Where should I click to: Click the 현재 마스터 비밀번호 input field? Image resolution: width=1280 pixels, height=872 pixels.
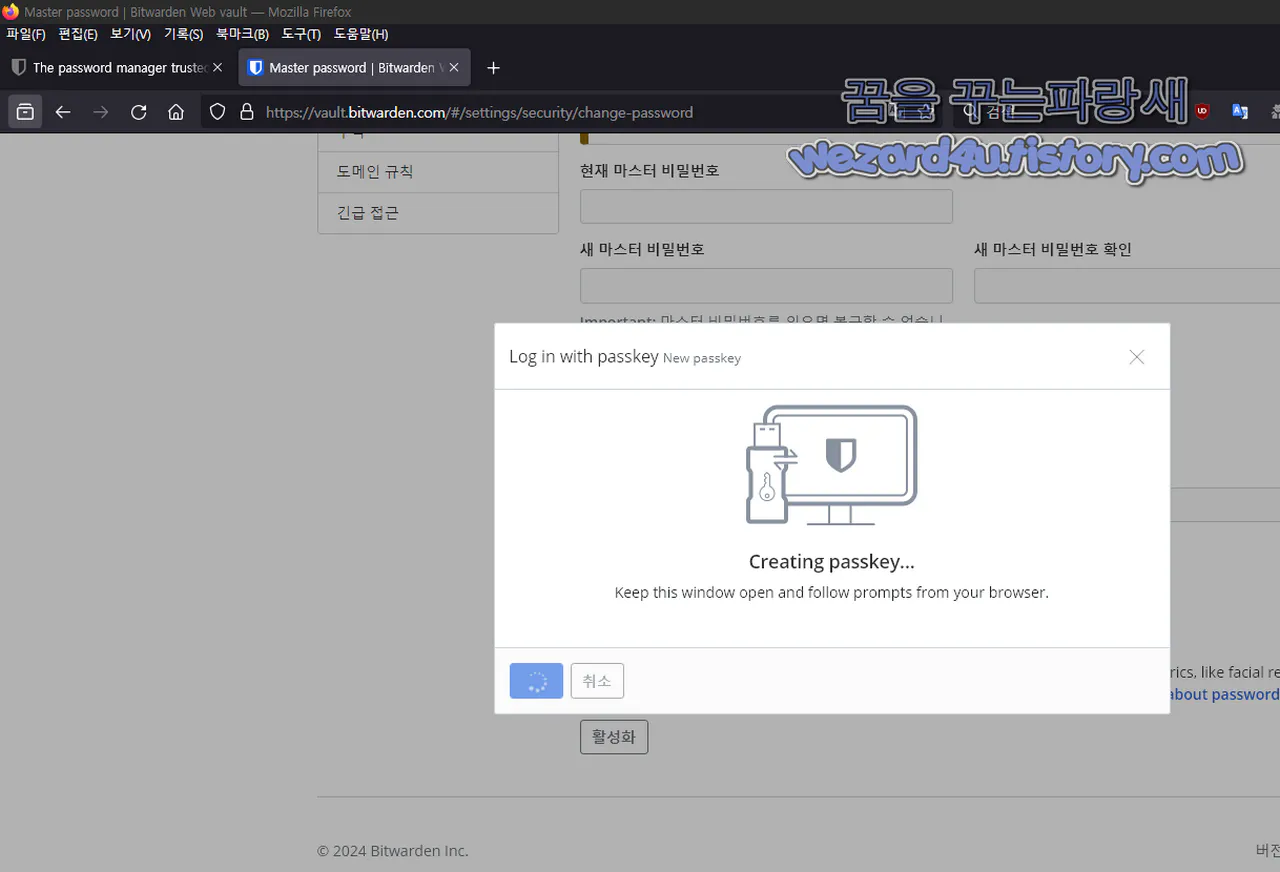(766, 206)
